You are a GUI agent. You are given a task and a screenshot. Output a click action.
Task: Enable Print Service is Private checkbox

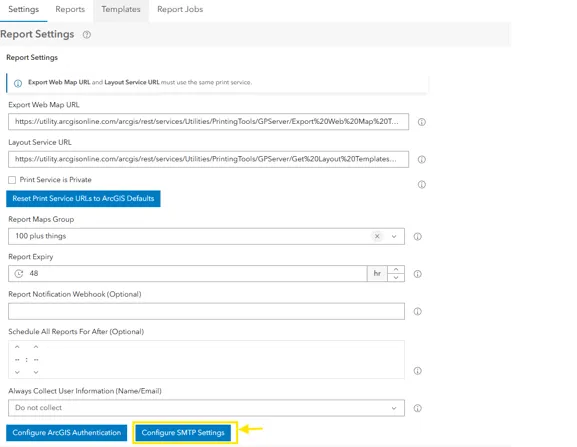(x=12, y=180)
